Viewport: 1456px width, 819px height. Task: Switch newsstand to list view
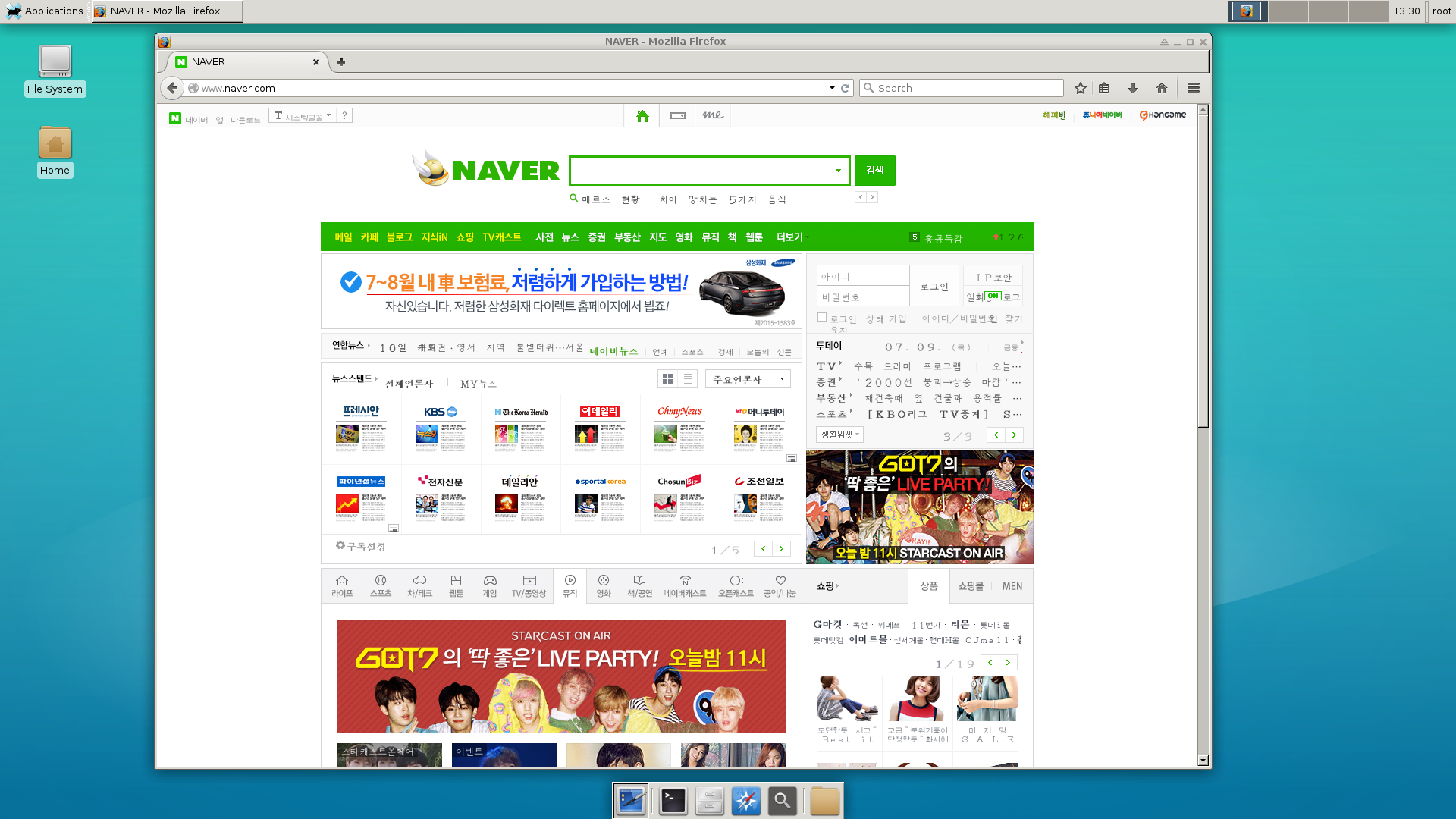(688, 378)
